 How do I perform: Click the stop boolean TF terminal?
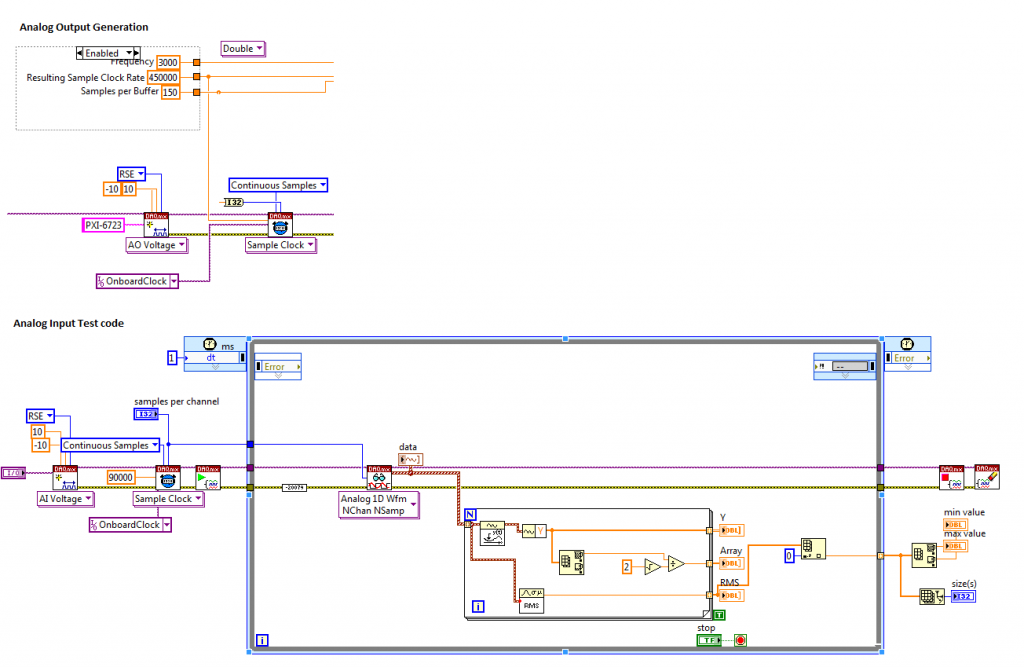click(710, 640)
